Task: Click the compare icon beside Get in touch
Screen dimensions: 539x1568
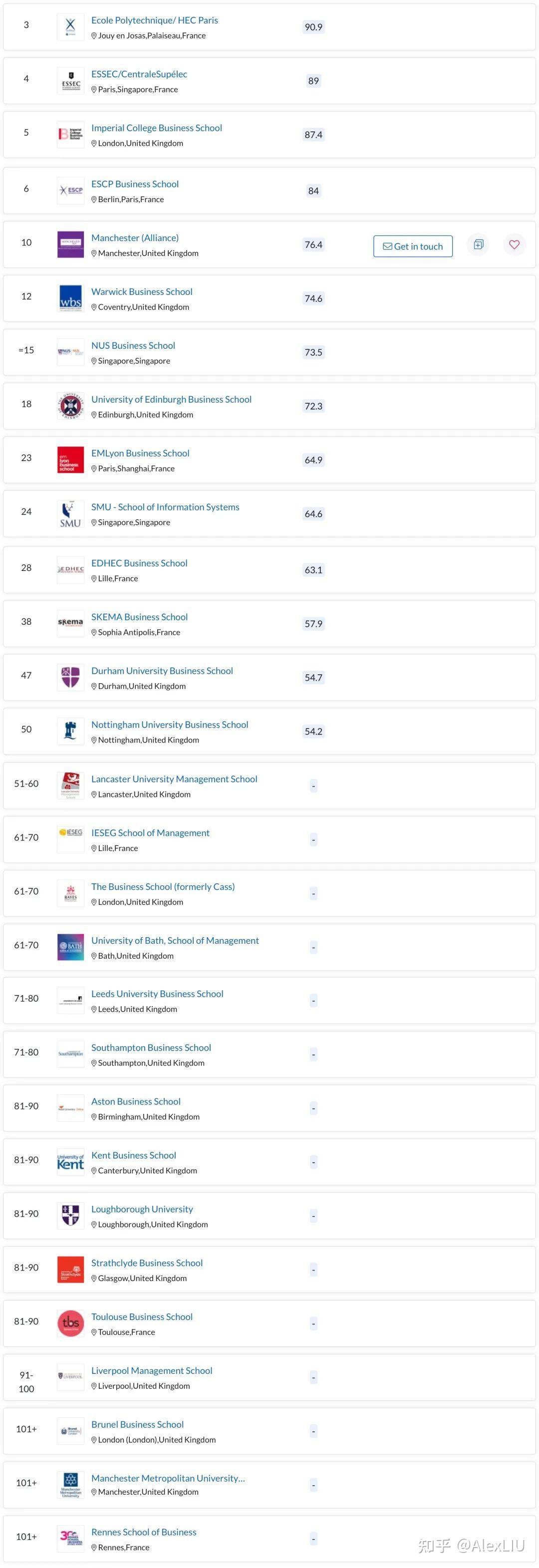Action: 479,245
